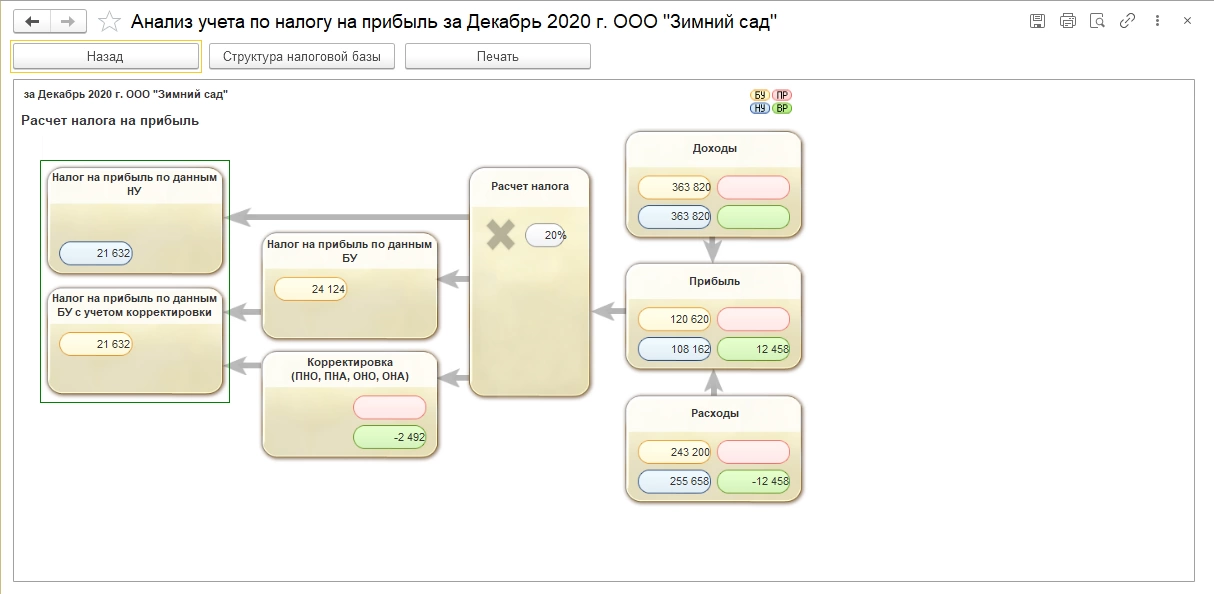Navigate forward with the right arrow

click(x=67, y=21)
